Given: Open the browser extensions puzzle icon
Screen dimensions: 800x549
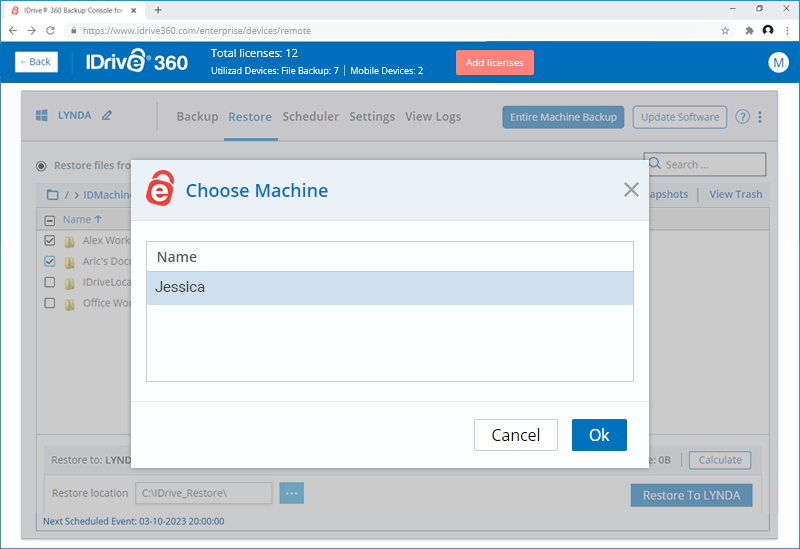Looking at the screenshot, I should [x=749, y=31].
